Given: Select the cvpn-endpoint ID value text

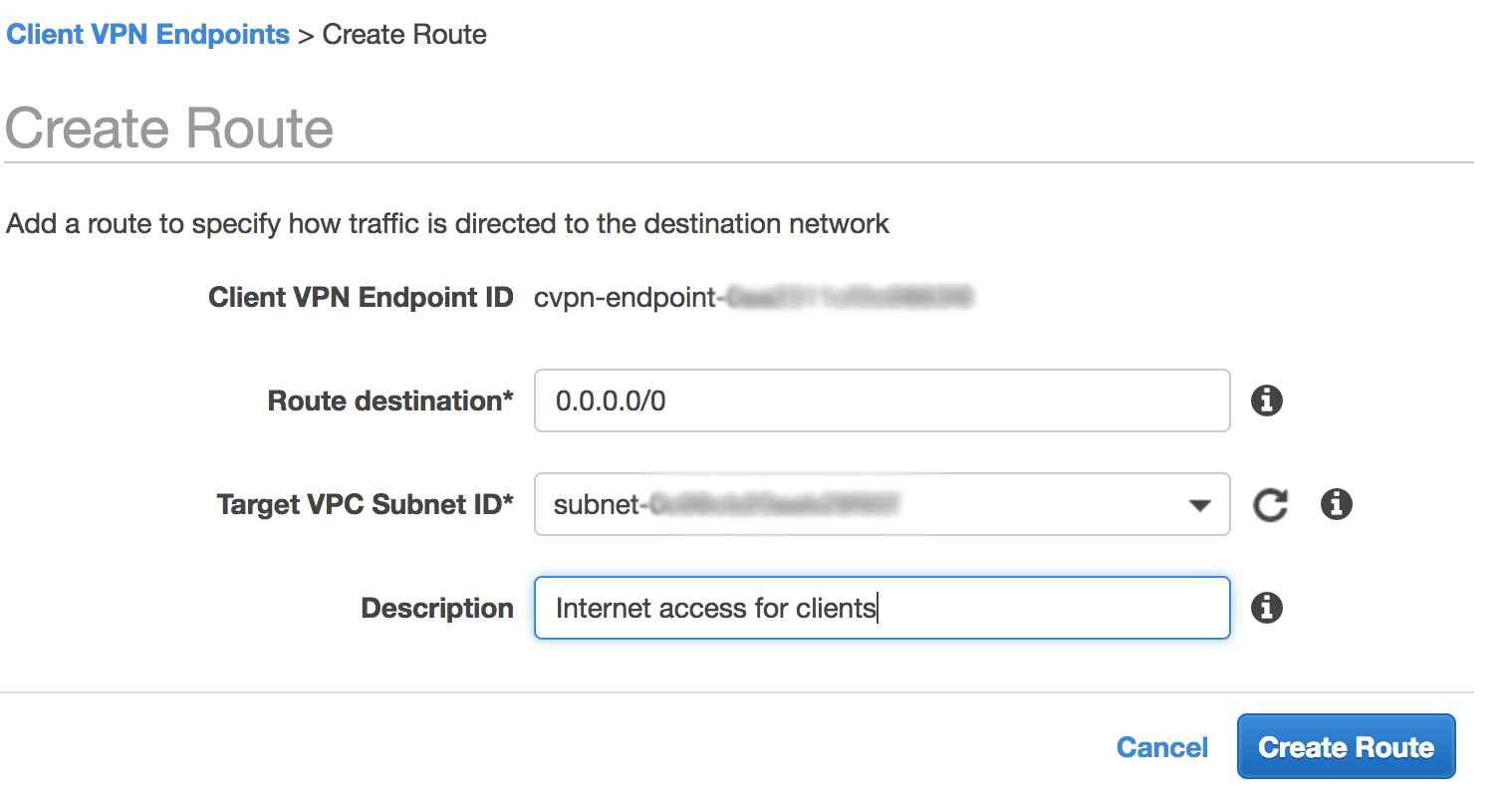Looking at the screenshot, I should [x=752, y=297].
